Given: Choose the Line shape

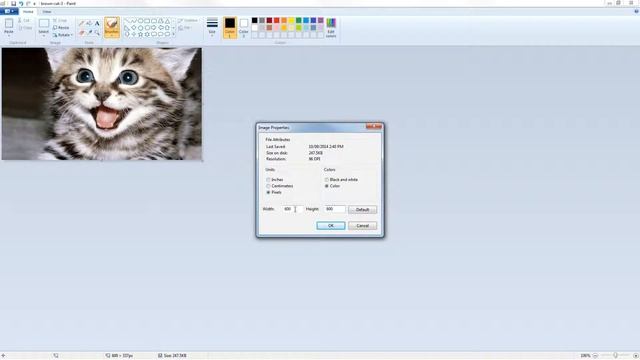Looking at the screenshot, I should (x=127, y=20).
